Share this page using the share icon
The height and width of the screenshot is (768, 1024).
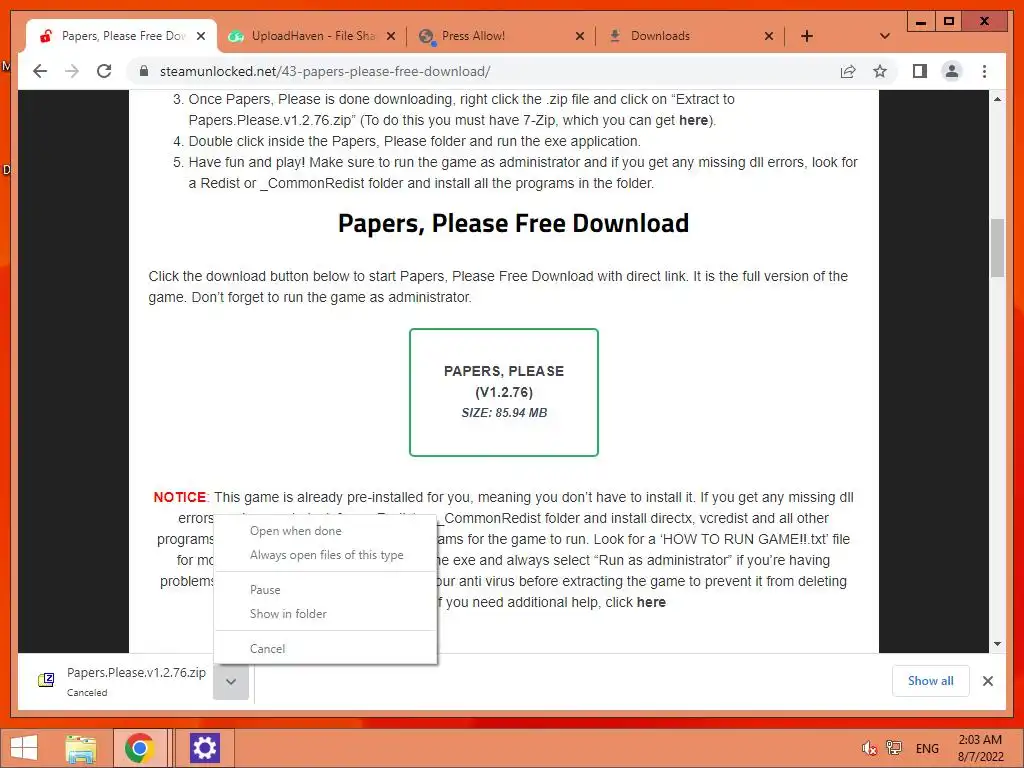point(848,71)
